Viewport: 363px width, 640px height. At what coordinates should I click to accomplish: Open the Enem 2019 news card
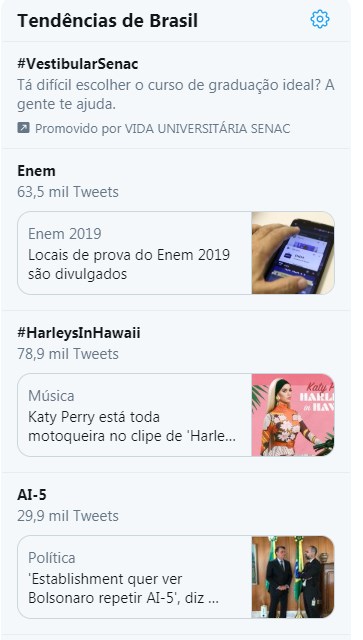point(176,253)
